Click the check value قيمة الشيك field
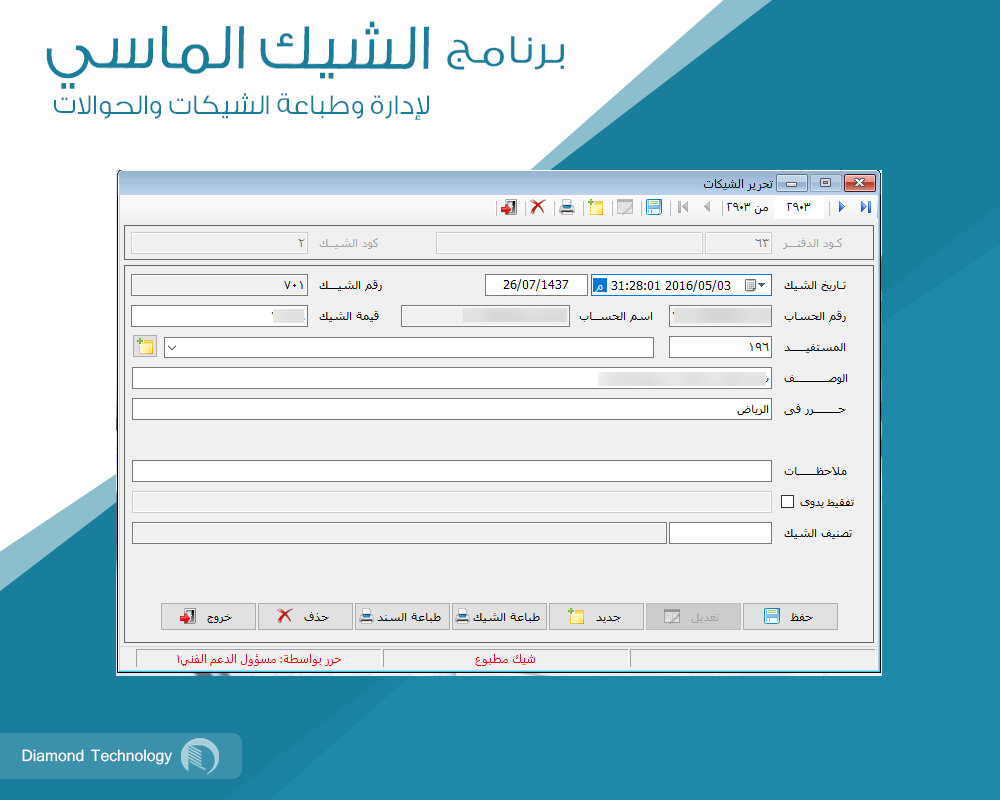 (219, 316)
